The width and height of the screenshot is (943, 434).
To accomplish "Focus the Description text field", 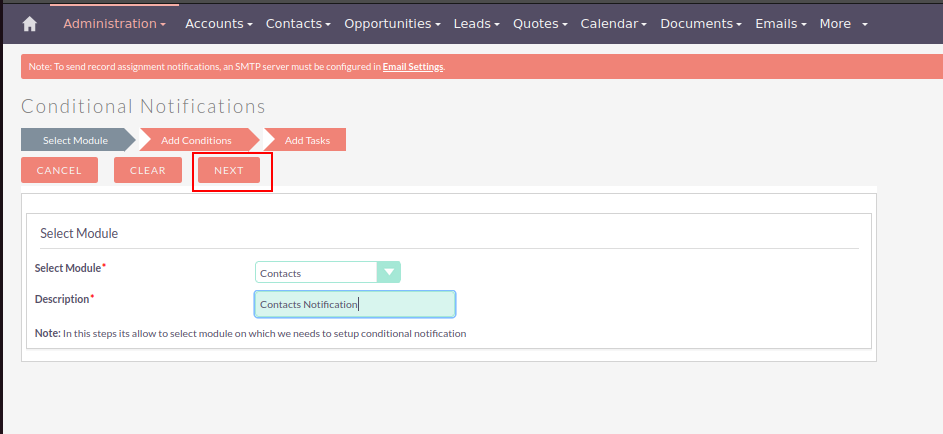I will click(x=355, y=304).
